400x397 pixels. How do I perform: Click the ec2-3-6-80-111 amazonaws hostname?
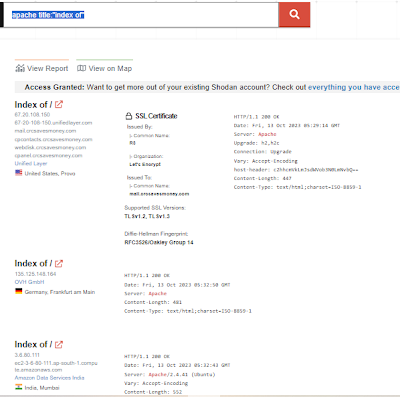[56, 366]
